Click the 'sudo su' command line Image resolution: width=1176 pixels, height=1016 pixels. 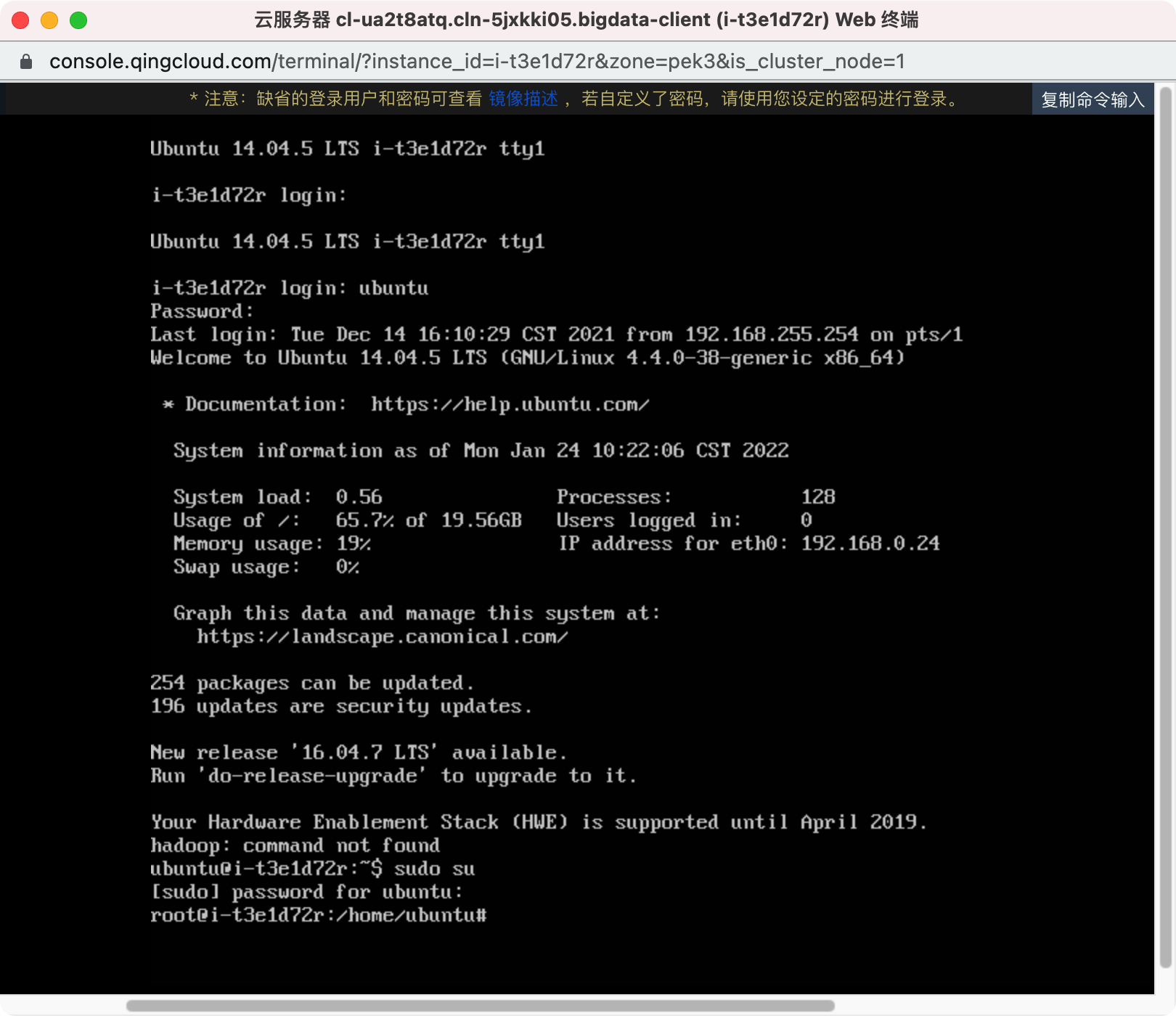[x=312, y=869]
